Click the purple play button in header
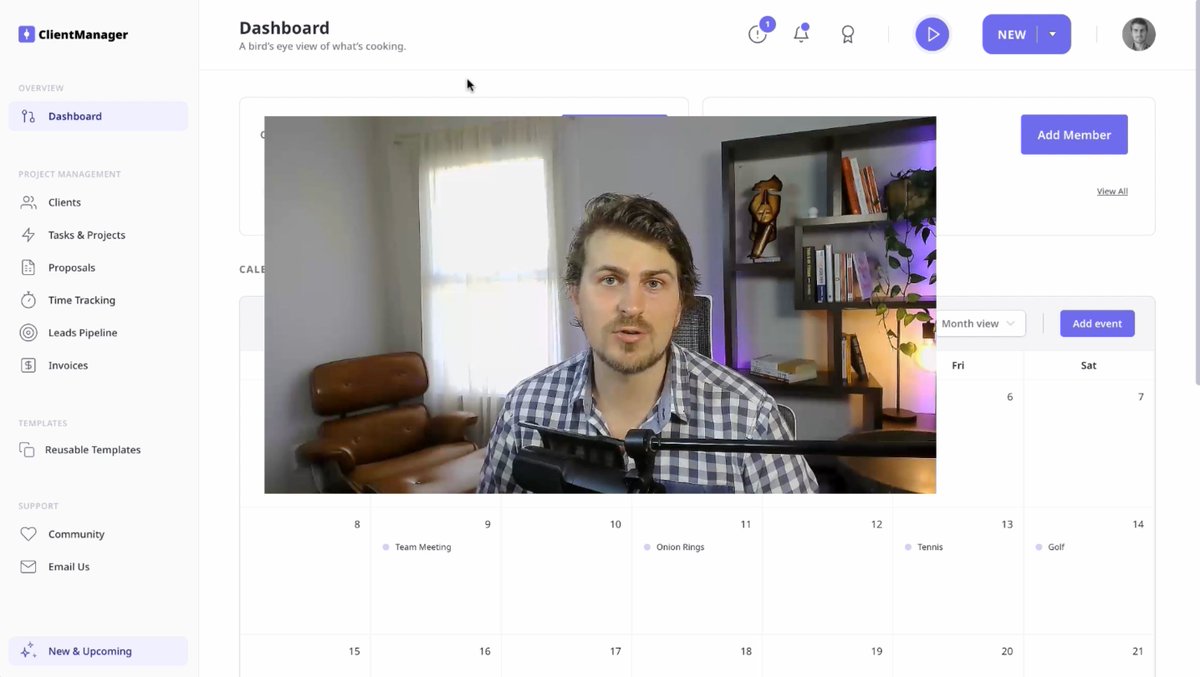Image resolution: width=1200 pixels, height=677 pixels. (932, 33)
